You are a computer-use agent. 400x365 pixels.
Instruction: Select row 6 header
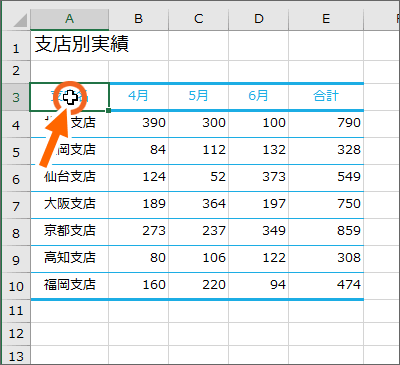tap(16, 178)
